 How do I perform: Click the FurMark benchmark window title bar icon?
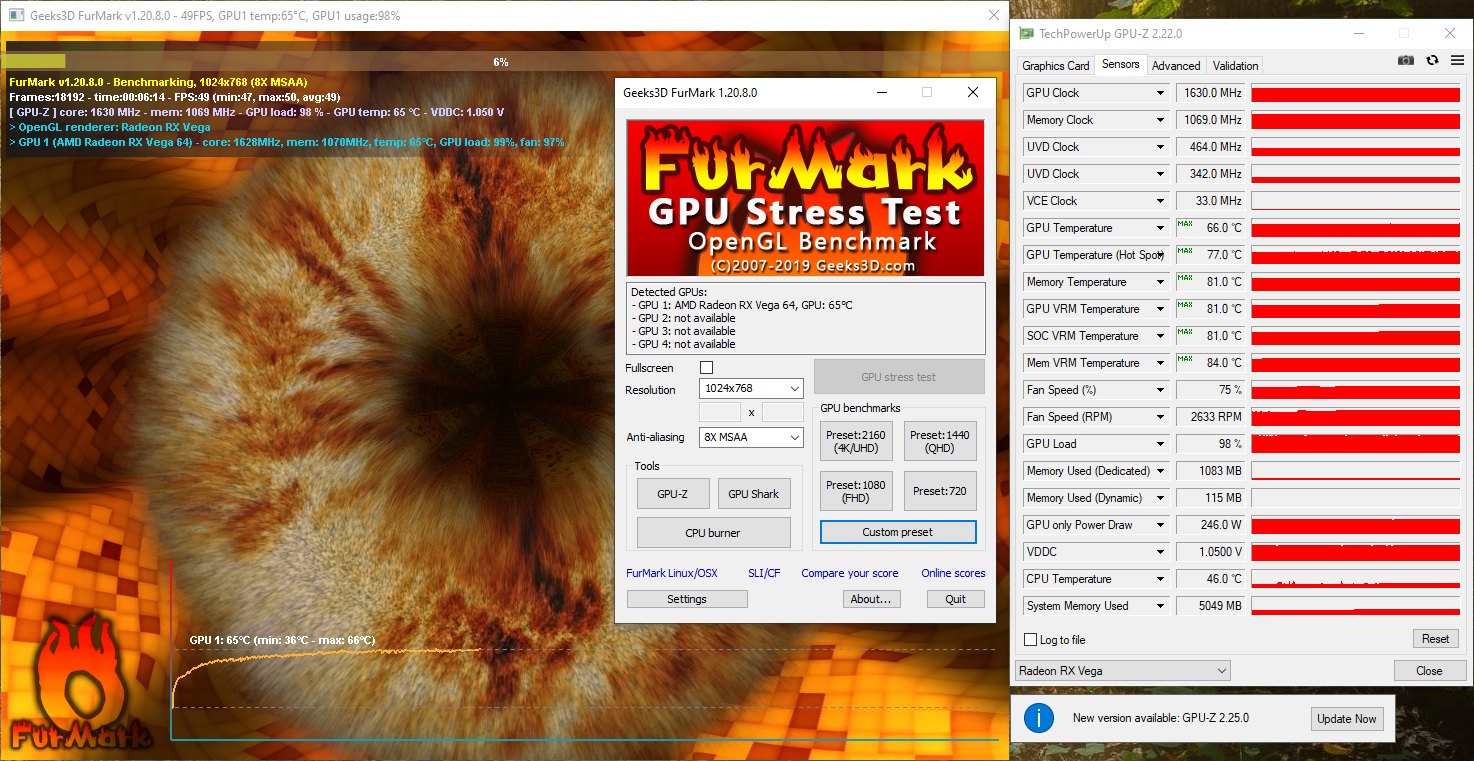(x=16, y=15)
